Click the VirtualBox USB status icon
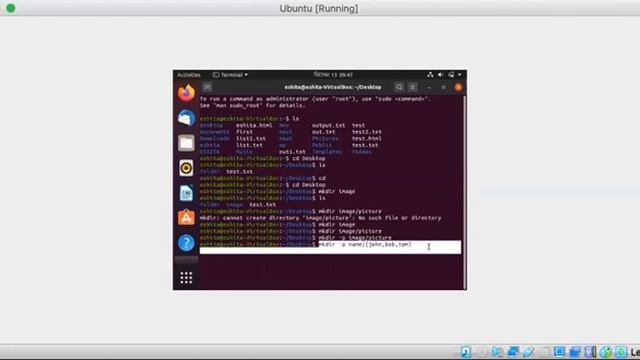Image resolution: width=640 pixels, height=360 pixels. (529, 351)
